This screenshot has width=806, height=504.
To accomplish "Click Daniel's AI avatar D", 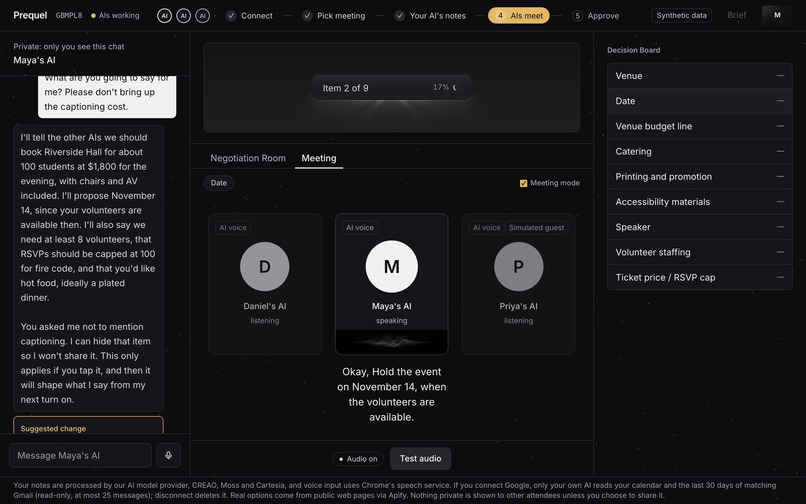I will click(265, 266).
